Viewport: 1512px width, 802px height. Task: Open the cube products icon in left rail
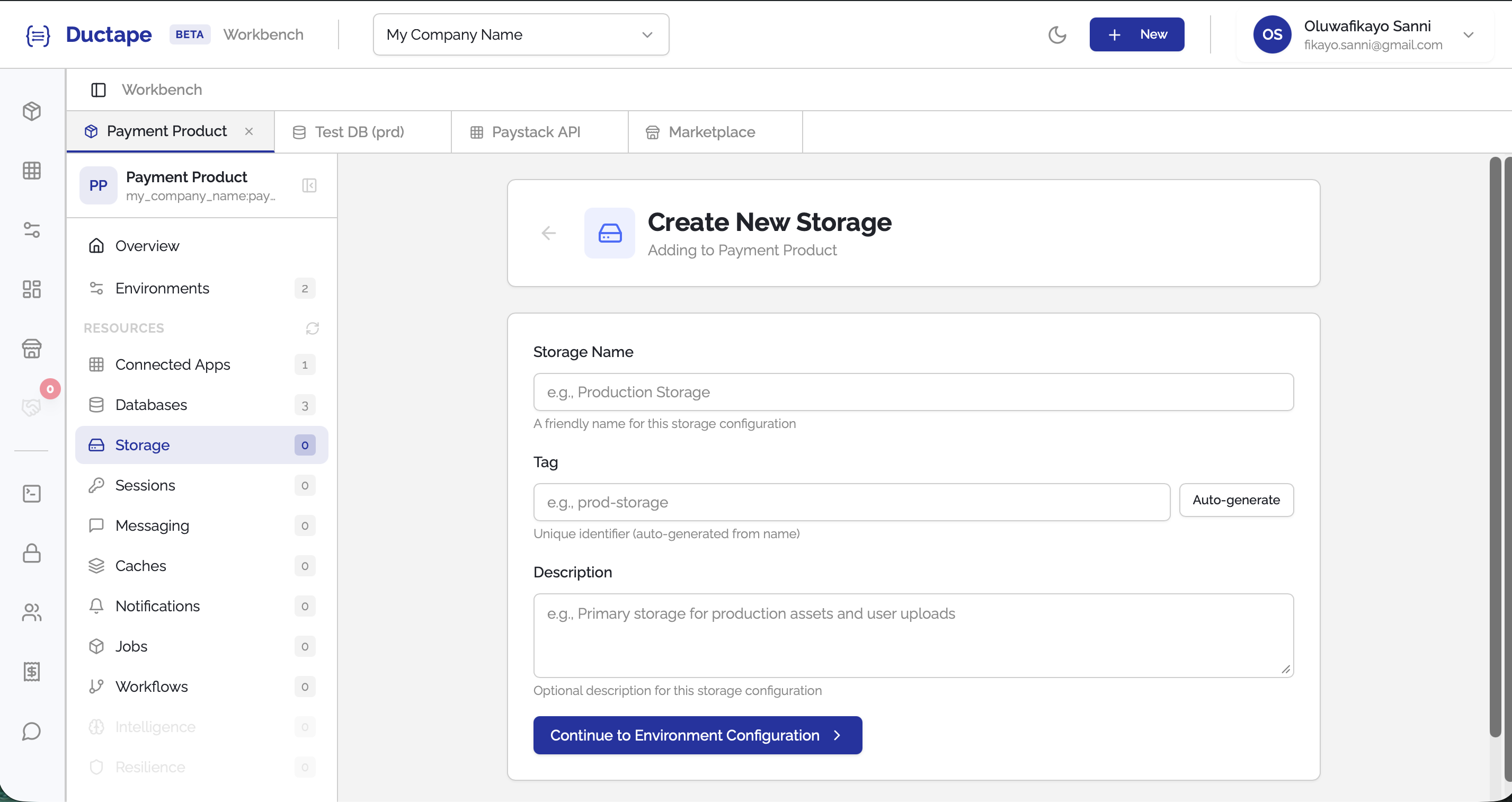click(32, 111)
